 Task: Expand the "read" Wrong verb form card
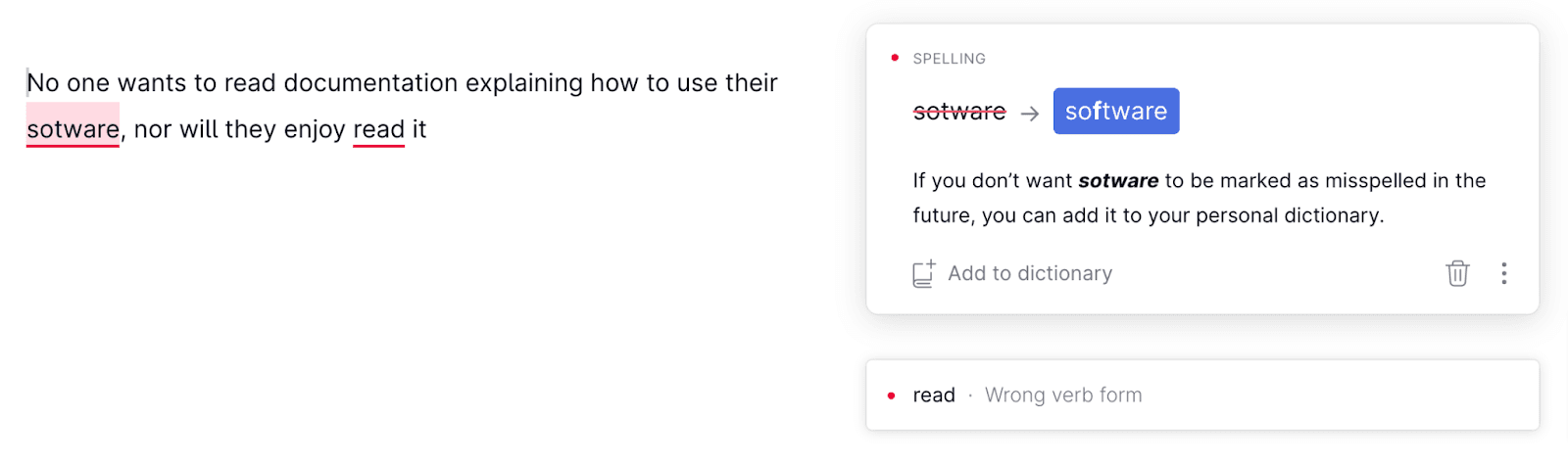[x=1201, y=396]
